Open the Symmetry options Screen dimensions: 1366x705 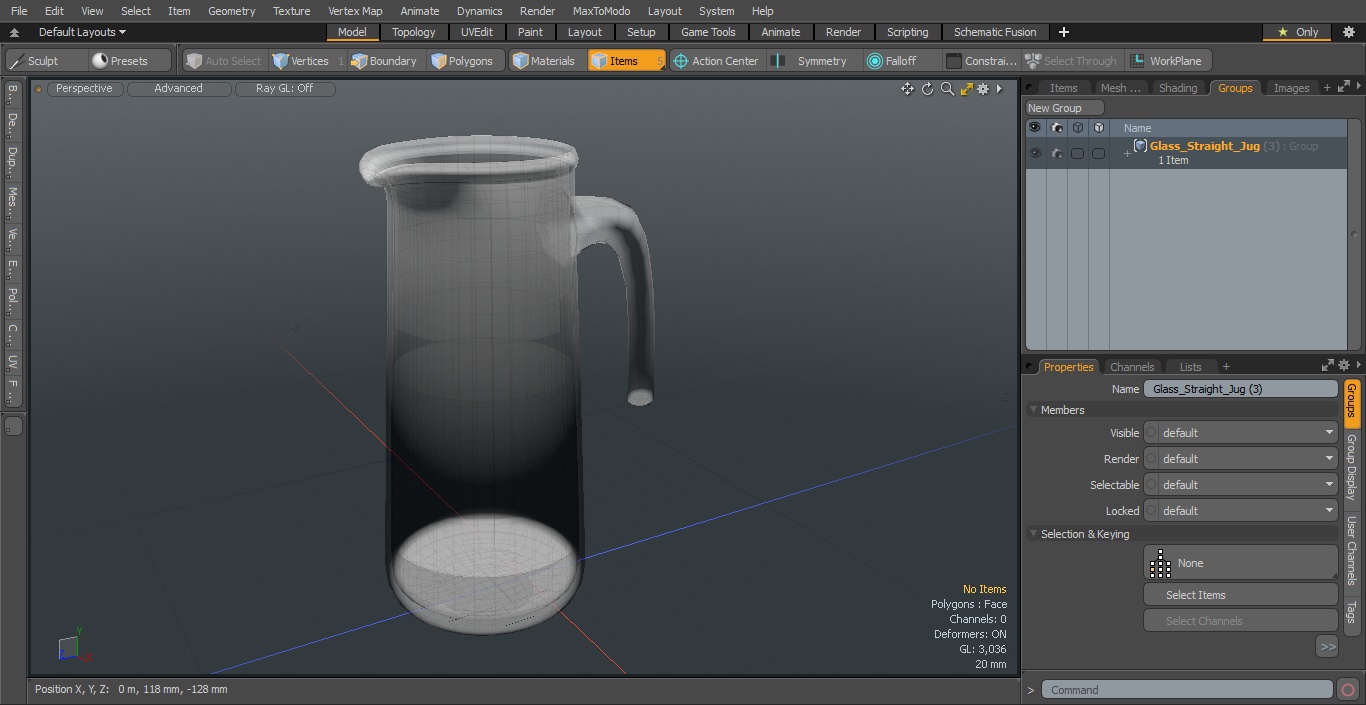[x=813, y=61]
